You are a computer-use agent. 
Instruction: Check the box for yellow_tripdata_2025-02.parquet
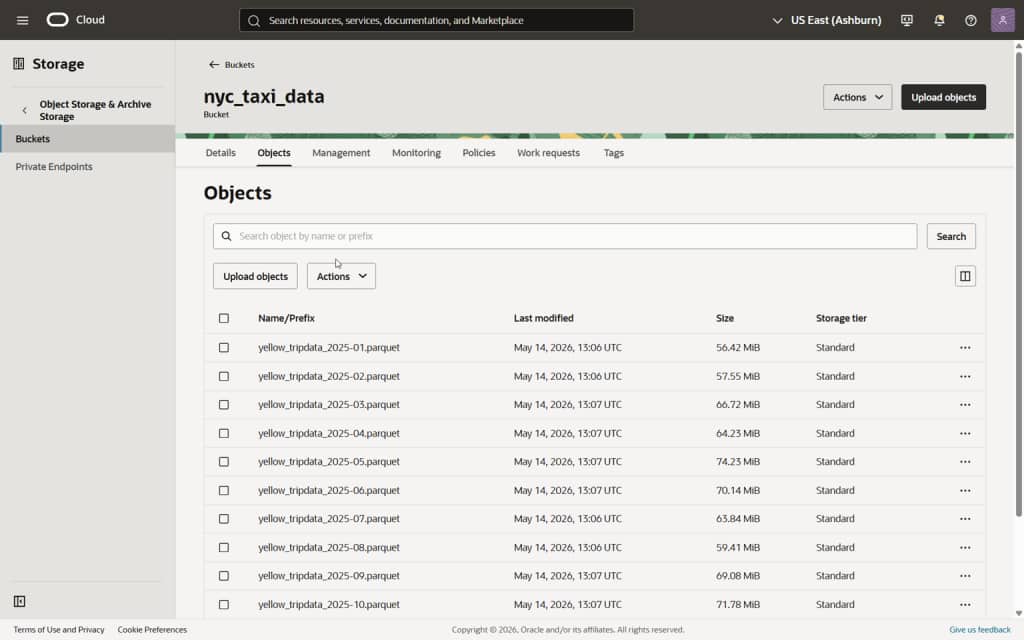coord(224,376)
